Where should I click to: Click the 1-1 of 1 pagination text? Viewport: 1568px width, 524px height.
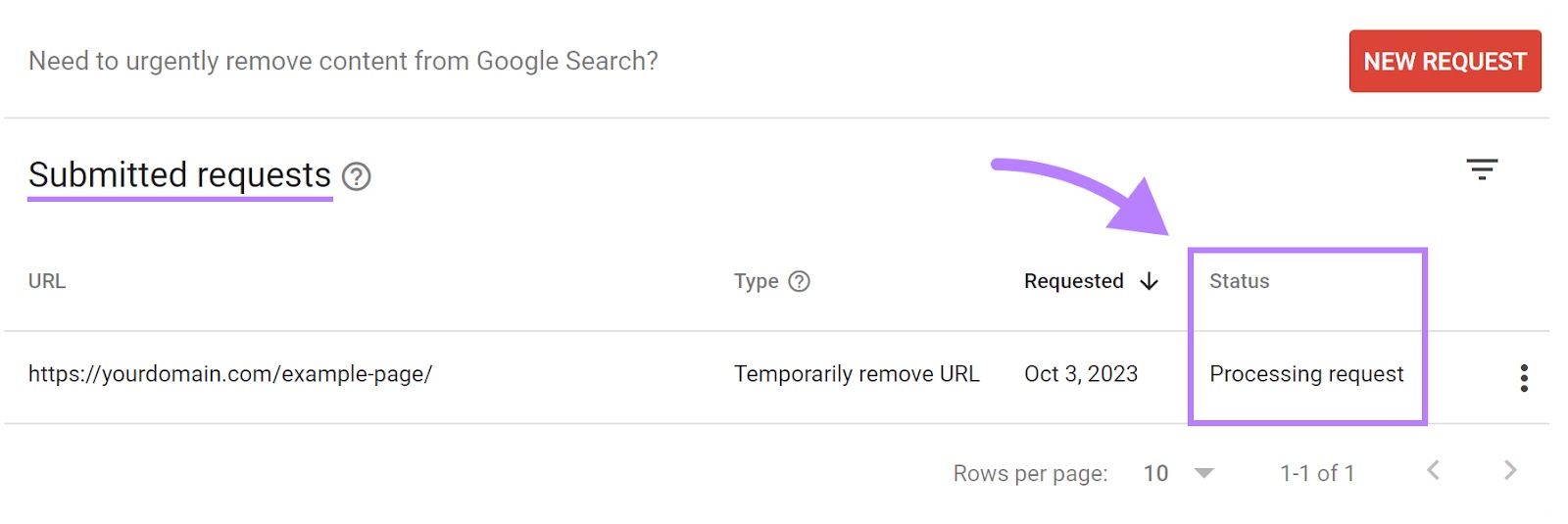tap(1317, 473)
